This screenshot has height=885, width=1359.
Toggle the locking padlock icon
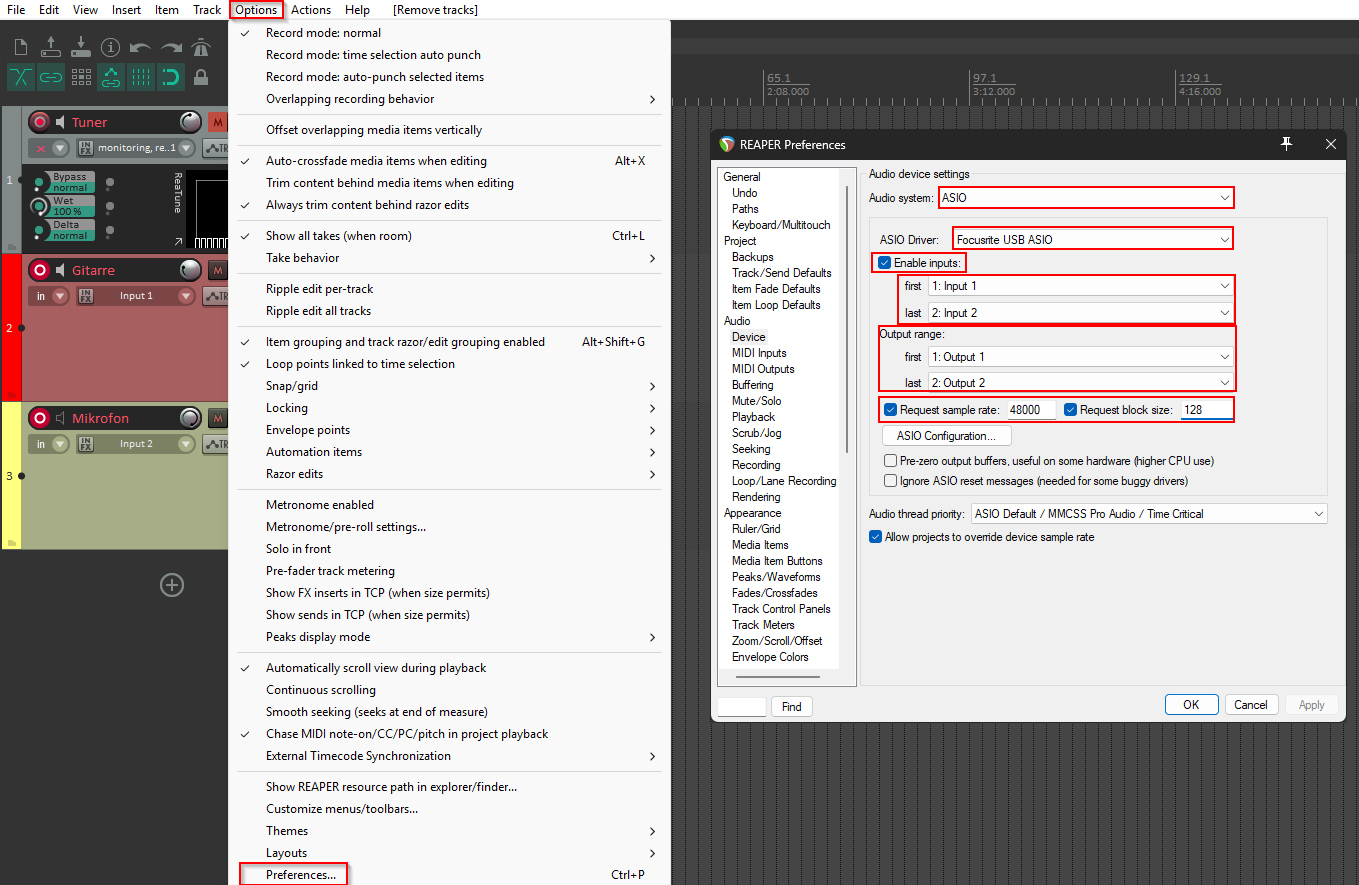pyautogui.click(x=201, y=77)
